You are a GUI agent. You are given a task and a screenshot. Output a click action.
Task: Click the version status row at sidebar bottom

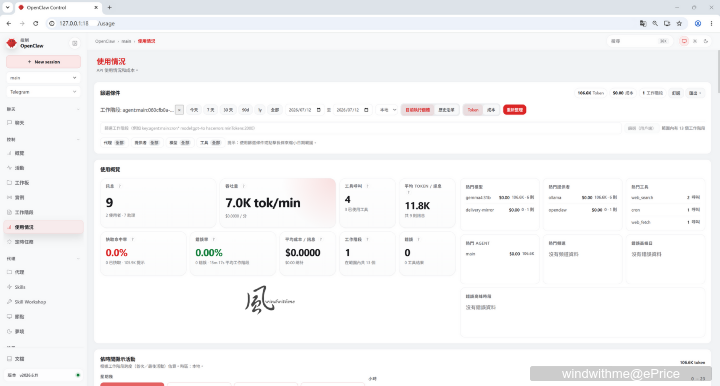point(44,375)
